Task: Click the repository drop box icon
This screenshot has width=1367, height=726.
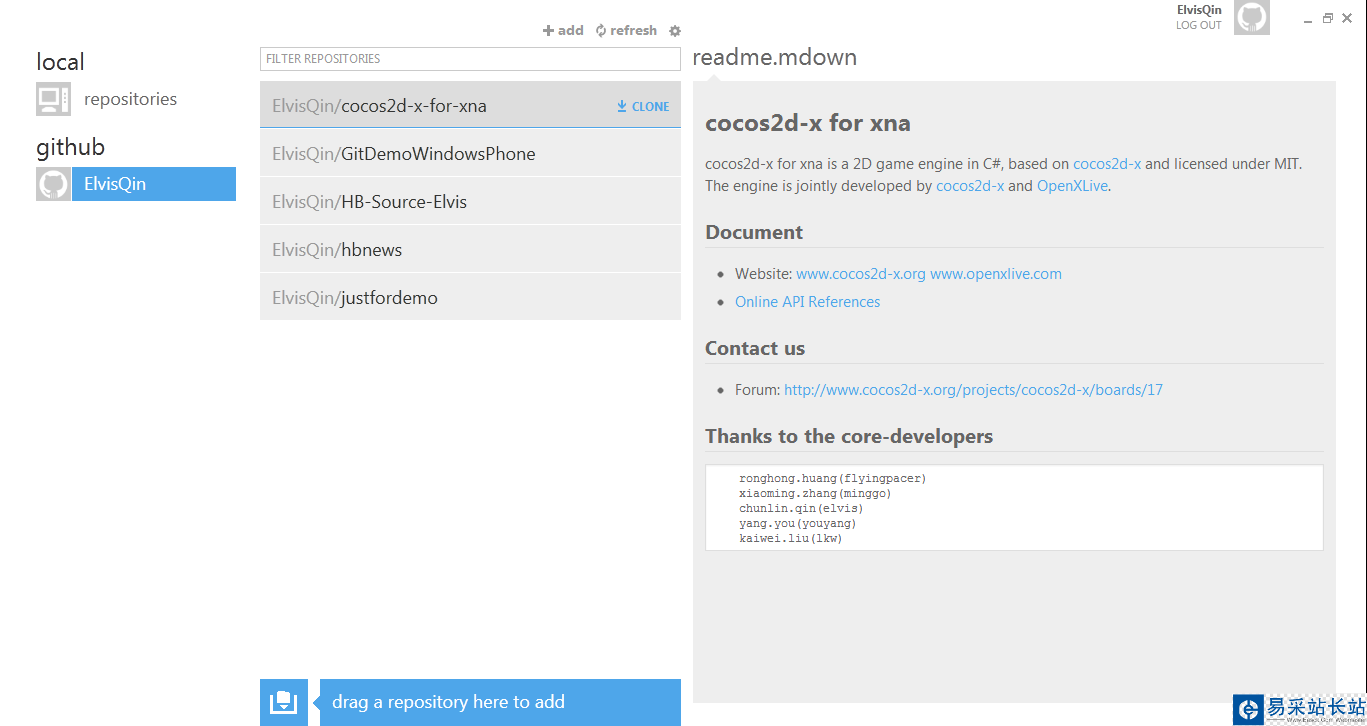Action: [283, 702]
